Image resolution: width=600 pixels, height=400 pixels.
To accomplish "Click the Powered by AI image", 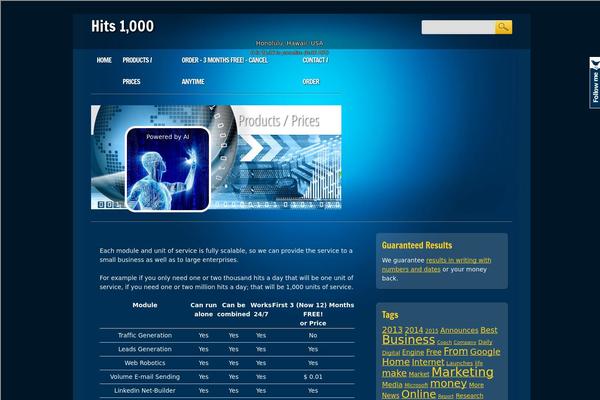I will (x=168, y=169).
